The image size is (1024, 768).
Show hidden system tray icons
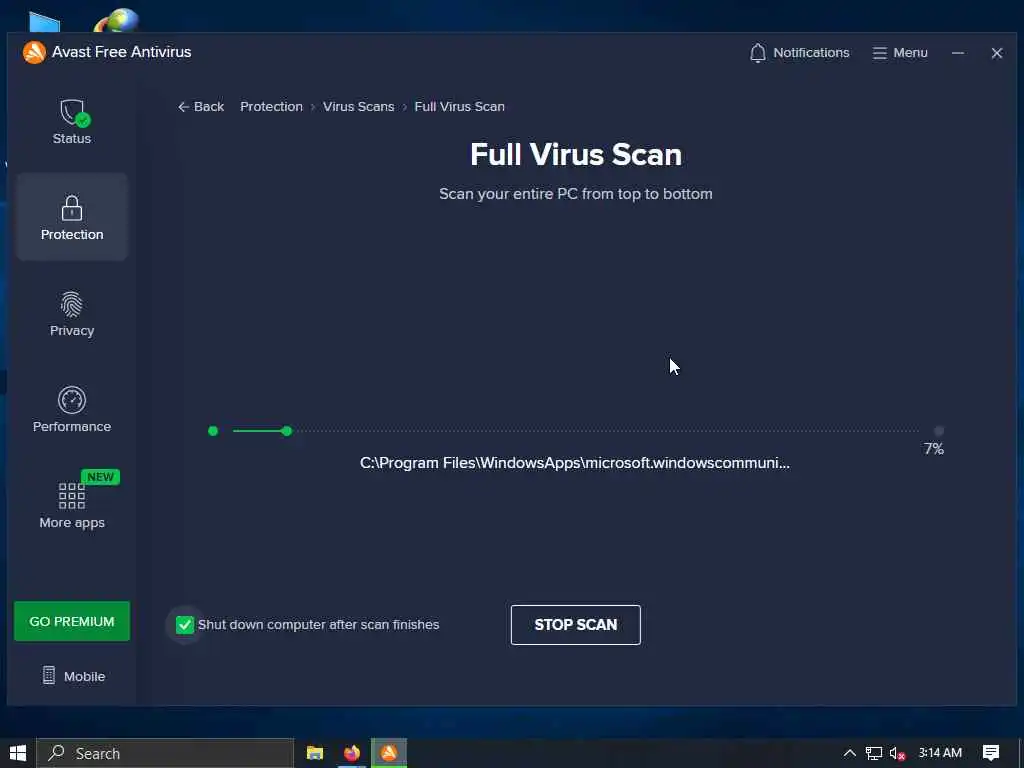coord(849,753)
